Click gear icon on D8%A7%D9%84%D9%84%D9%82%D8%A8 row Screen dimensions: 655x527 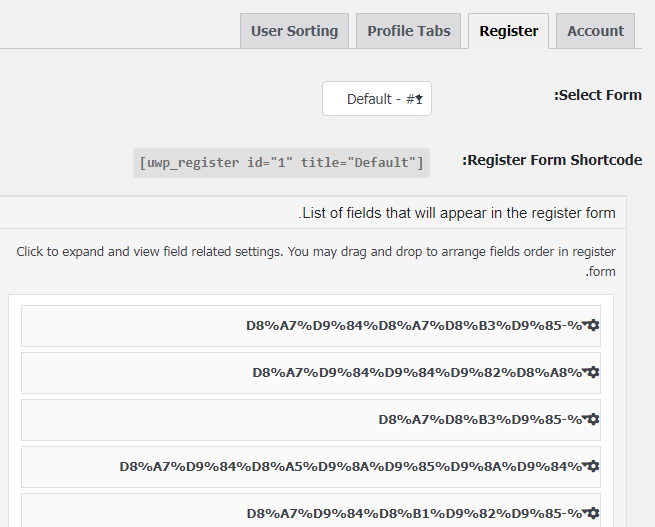(594, 372)
